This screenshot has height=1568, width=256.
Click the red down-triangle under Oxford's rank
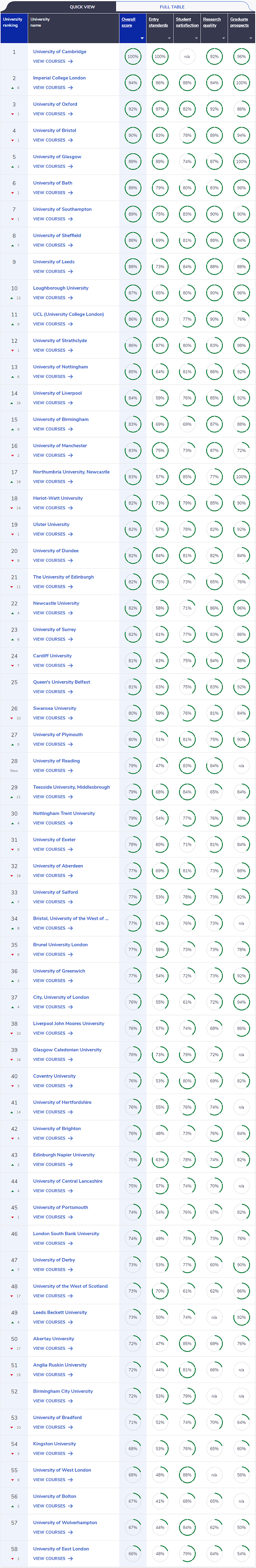12,114
